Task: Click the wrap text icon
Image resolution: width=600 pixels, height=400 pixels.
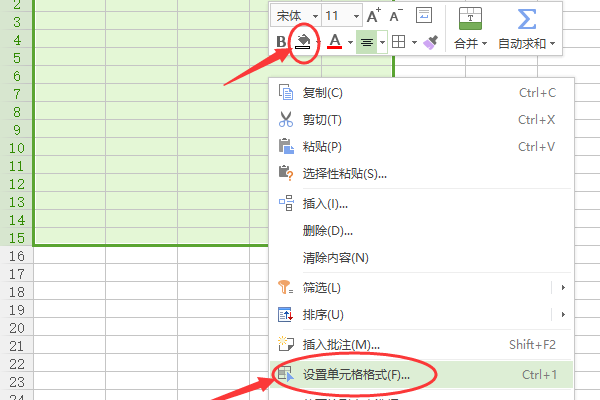Action: pos(424,15)
